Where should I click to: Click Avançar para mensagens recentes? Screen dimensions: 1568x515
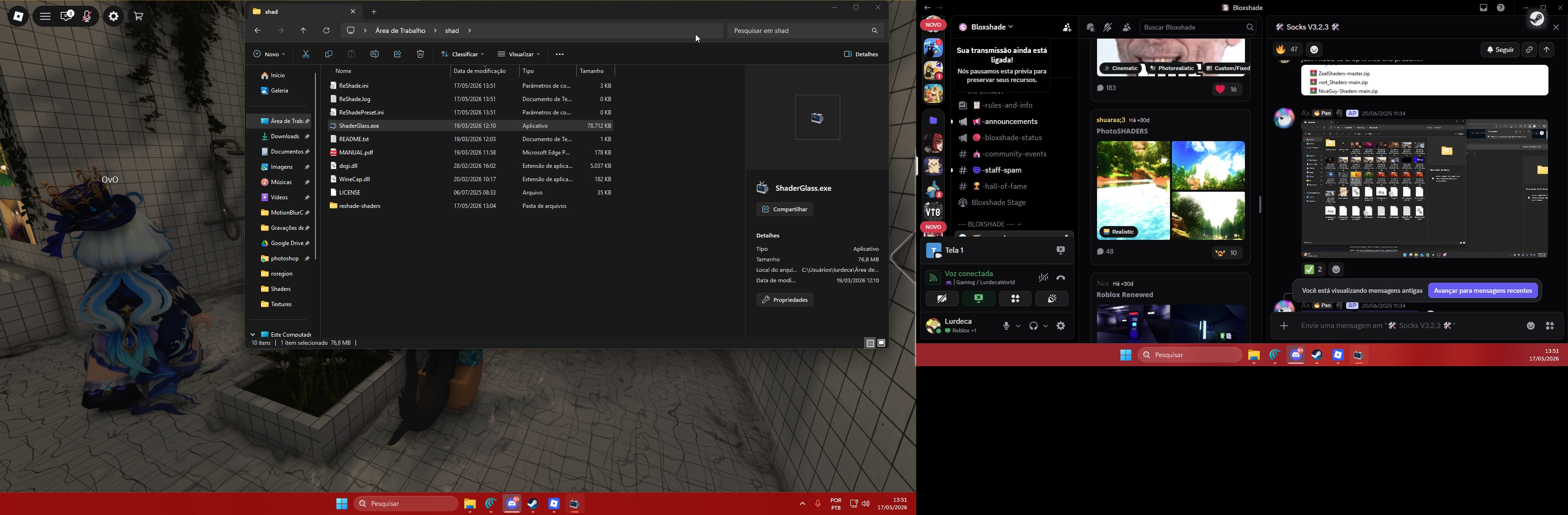[1483, 290]
